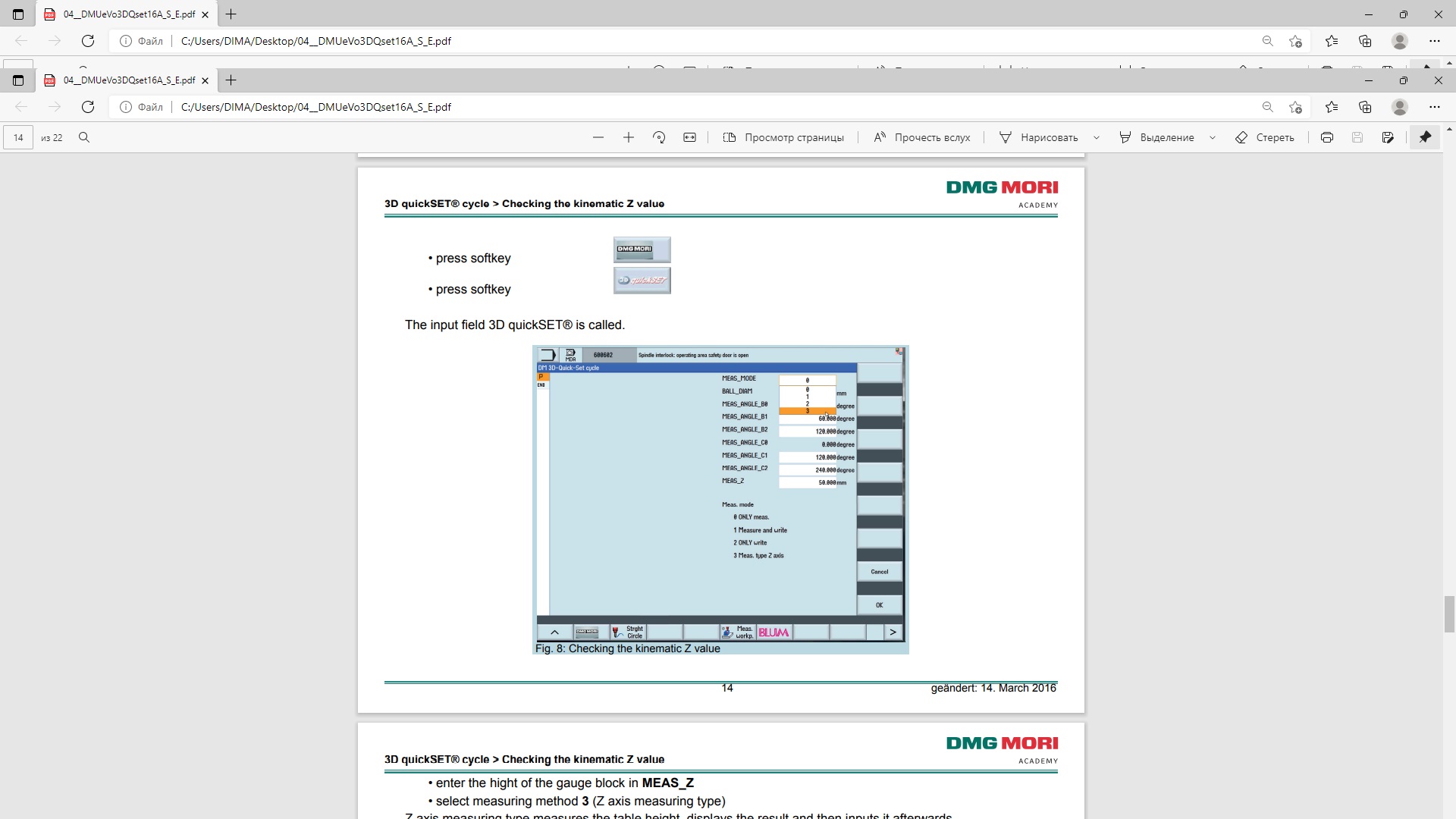Expand Нарисовать options dropdown arrow
This screenshot has height=819, width=1456.
[x=1096, y=137]
